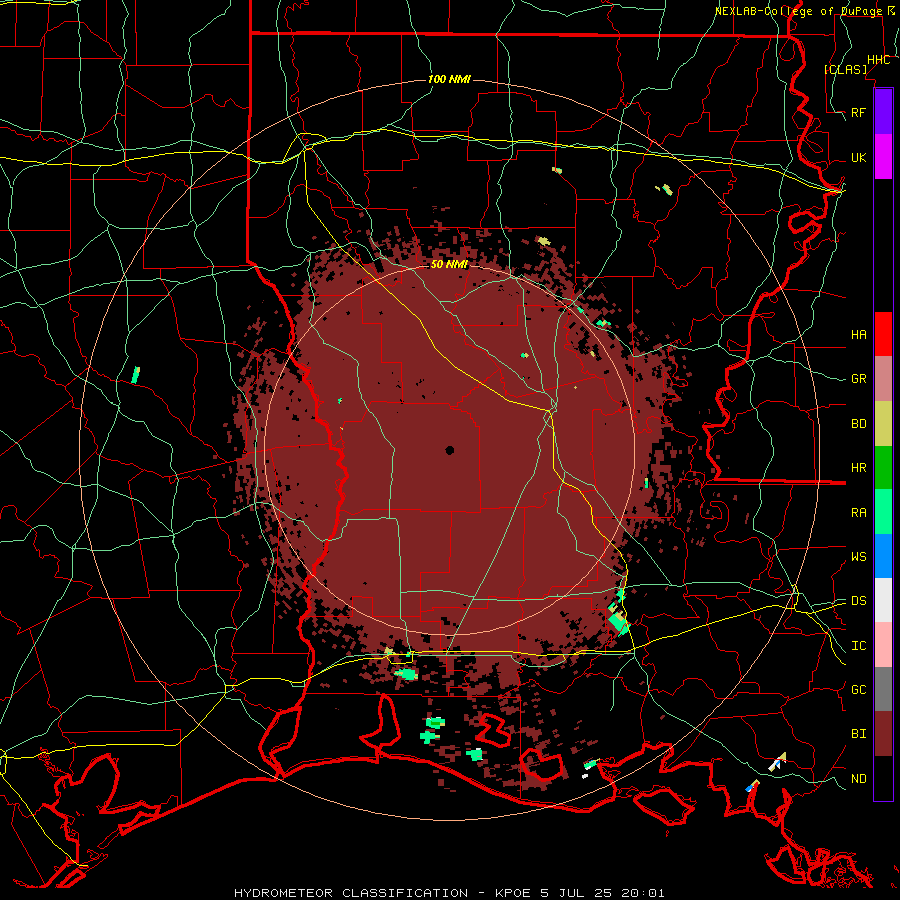The height and width of the screenshot is (900, 900).
Task: Click the UK magenta legend swatch
Action: (x=883, y=157)
